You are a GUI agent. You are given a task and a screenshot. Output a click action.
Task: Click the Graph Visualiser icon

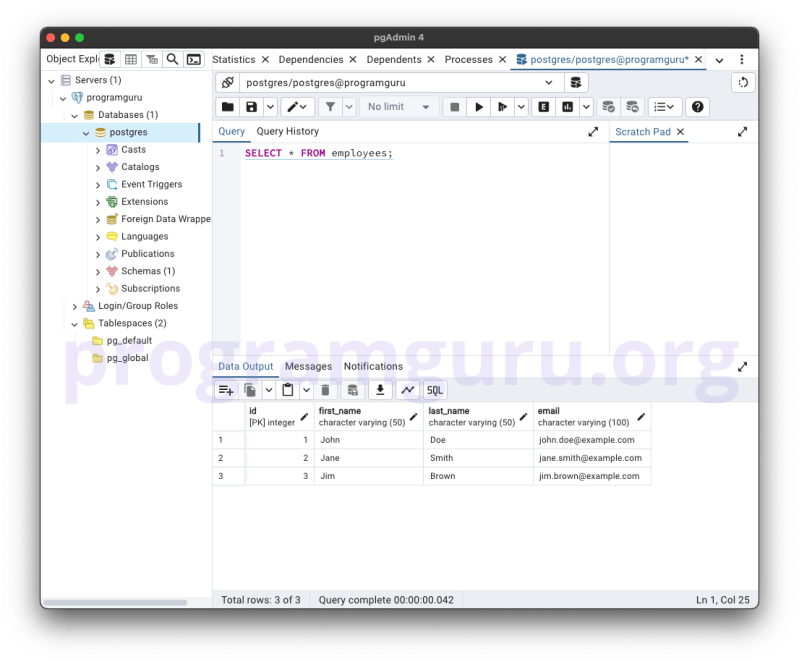tap(408, 390)
